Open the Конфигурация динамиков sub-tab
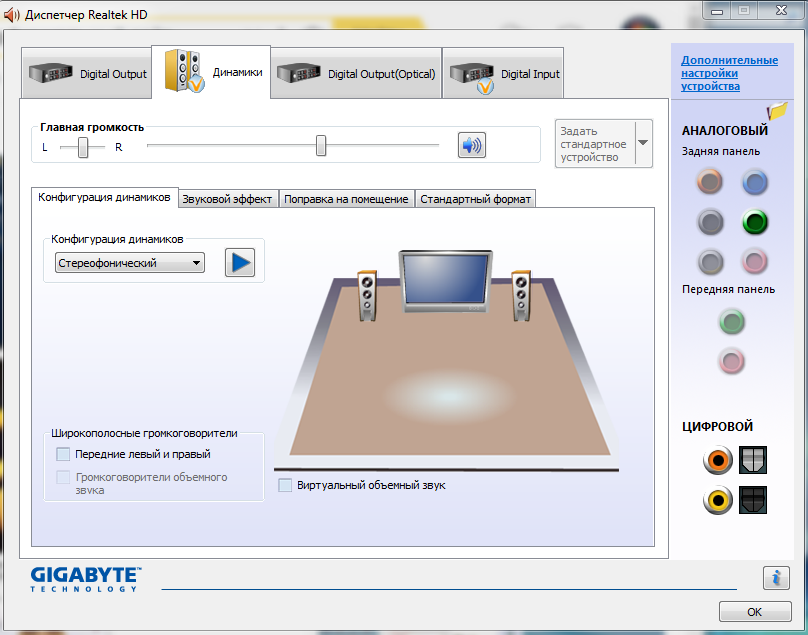Screen dimensions: 808x635 105,197
